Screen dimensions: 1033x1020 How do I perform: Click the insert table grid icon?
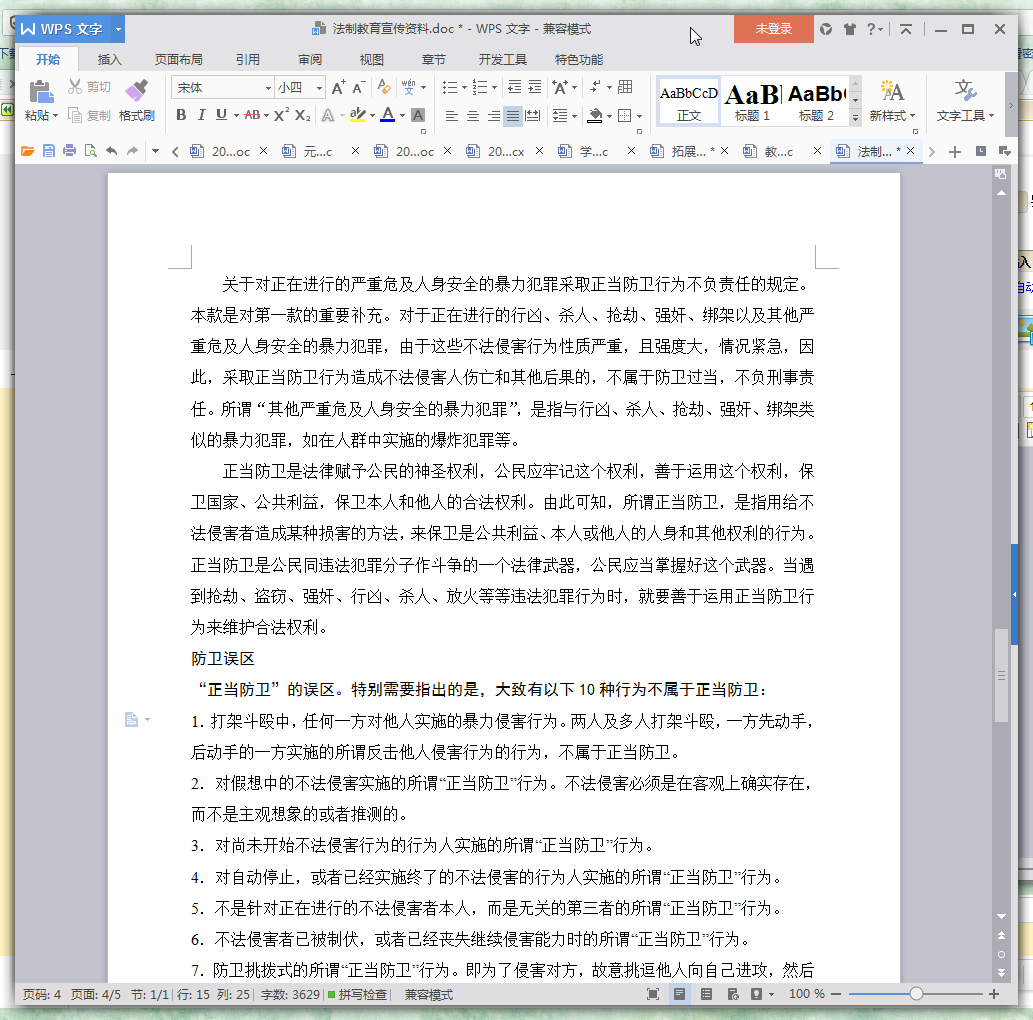pos(626,87)
